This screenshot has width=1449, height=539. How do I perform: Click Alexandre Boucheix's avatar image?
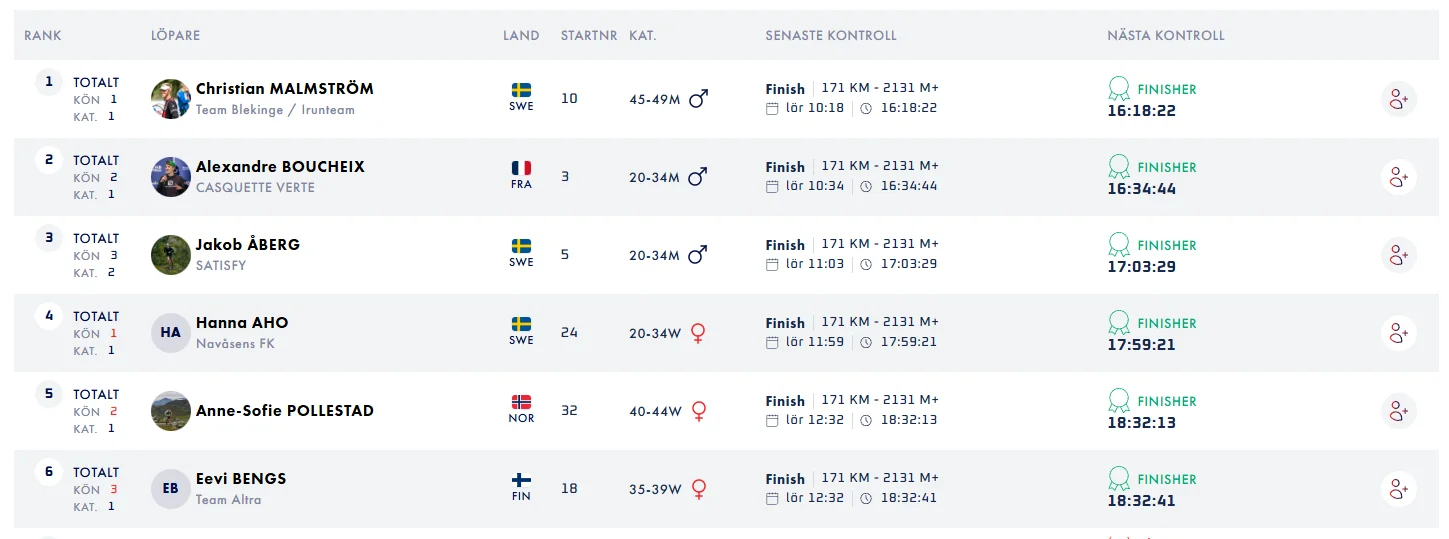coord(171,177)
